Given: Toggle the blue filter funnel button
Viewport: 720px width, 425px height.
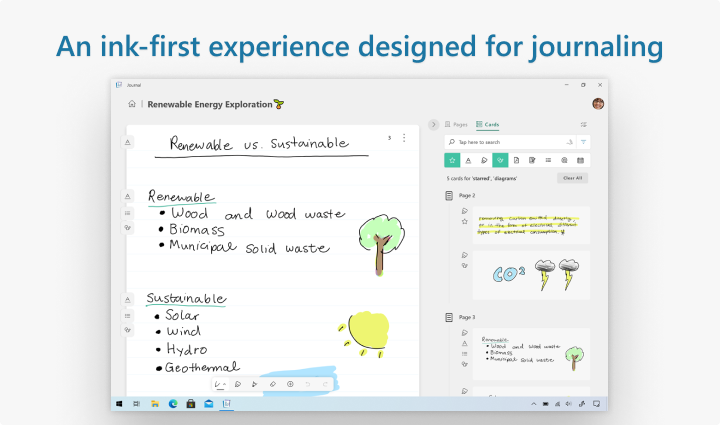Looking at the screenshot, I should tap(583, 142).
